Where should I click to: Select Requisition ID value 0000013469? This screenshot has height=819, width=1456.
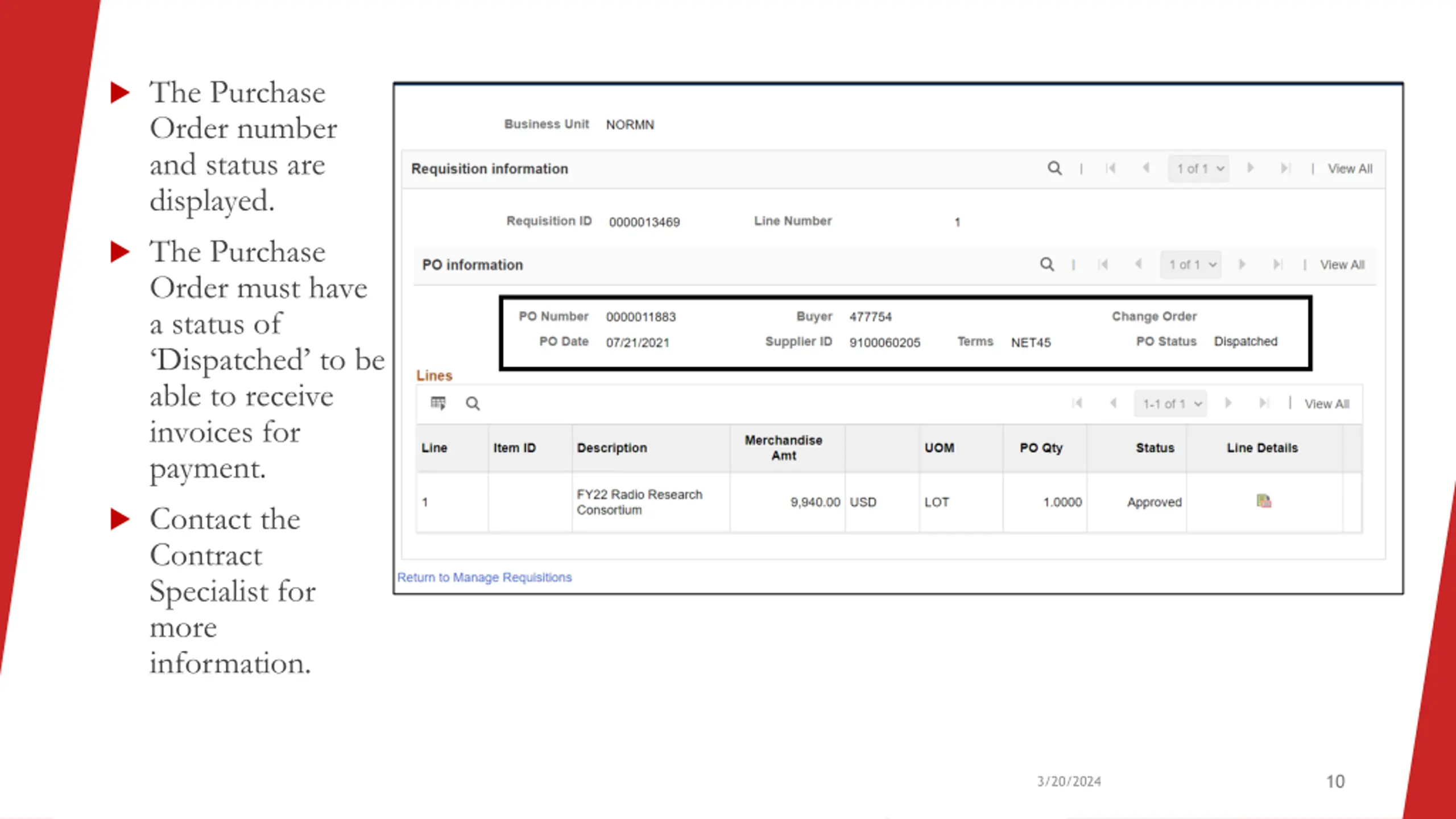(644, 222)
